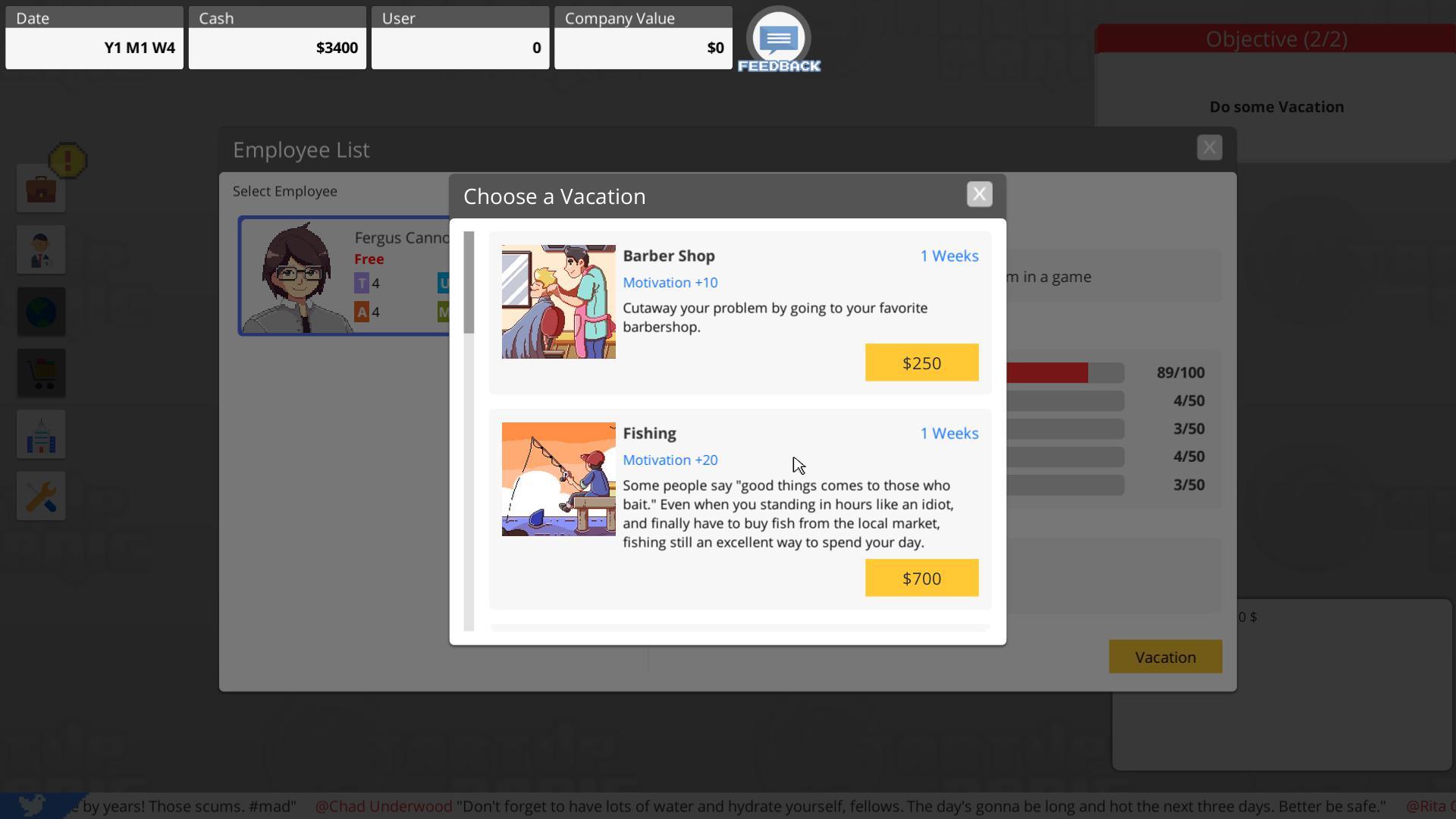
Task: Open the employee management sidebar icon
Action: click(x=41, y=249)
